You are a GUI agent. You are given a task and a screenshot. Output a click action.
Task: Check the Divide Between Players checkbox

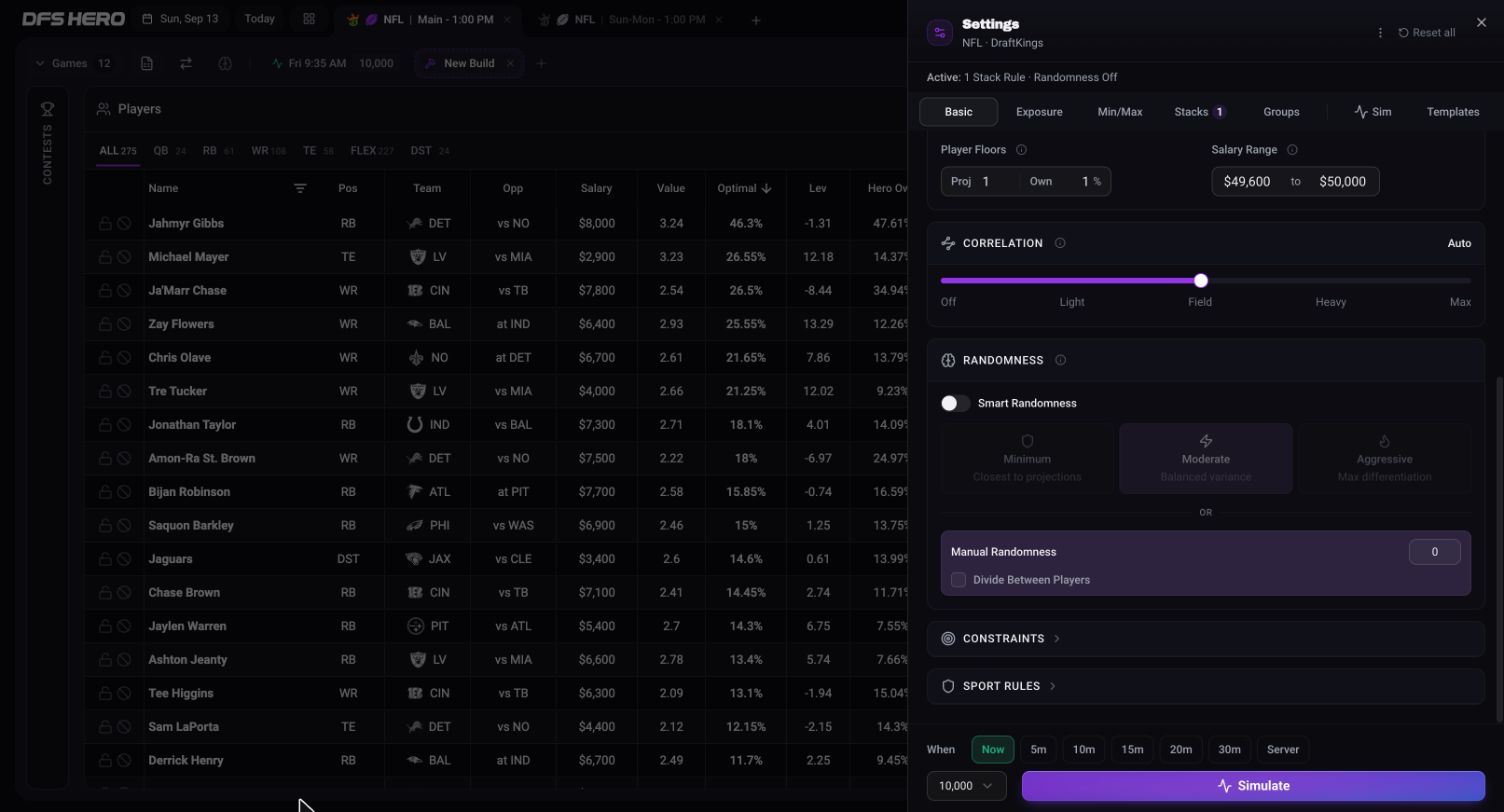pyautogui.click(x=958, y=580)
